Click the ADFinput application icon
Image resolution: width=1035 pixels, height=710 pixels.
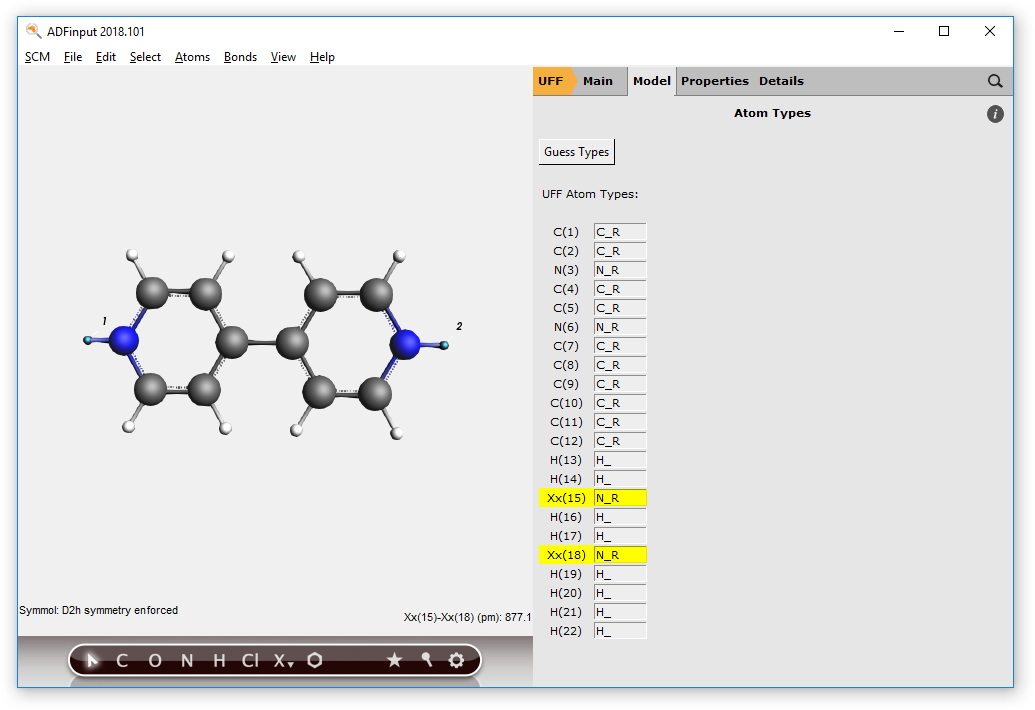click(x=34, y=31)
